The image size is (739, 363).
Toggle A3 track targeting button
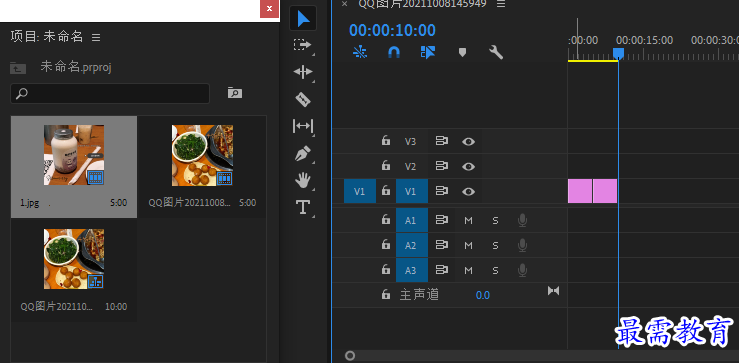411,270
